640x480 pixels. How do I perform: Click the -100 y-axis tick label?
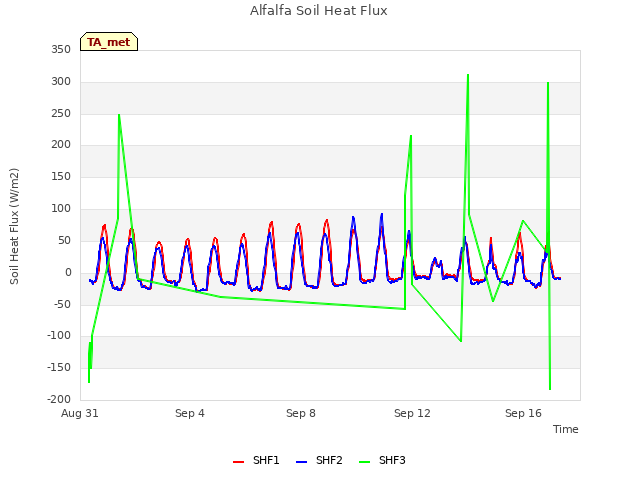point(59,336)
